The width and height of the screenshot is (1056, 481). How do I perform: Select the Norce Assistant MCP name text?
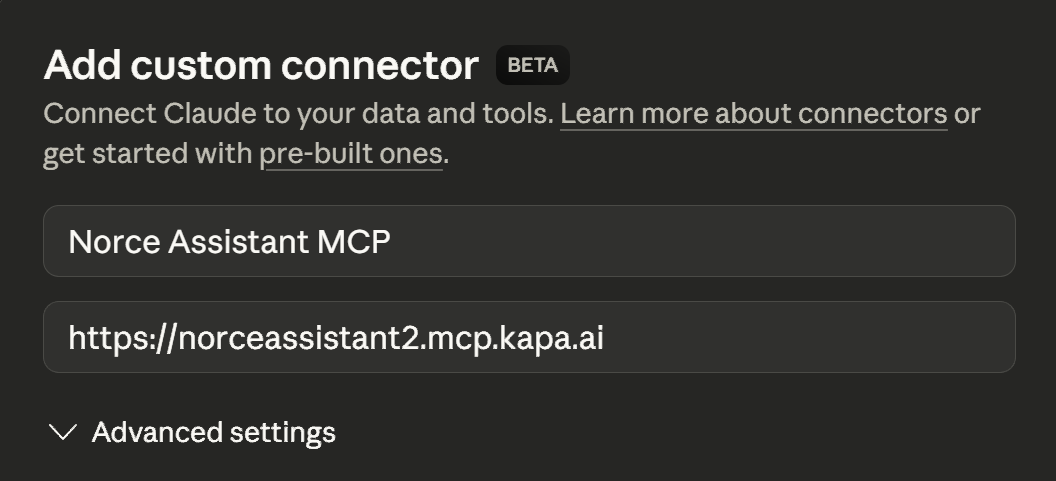pyautogui.click(x=228, y=242)
